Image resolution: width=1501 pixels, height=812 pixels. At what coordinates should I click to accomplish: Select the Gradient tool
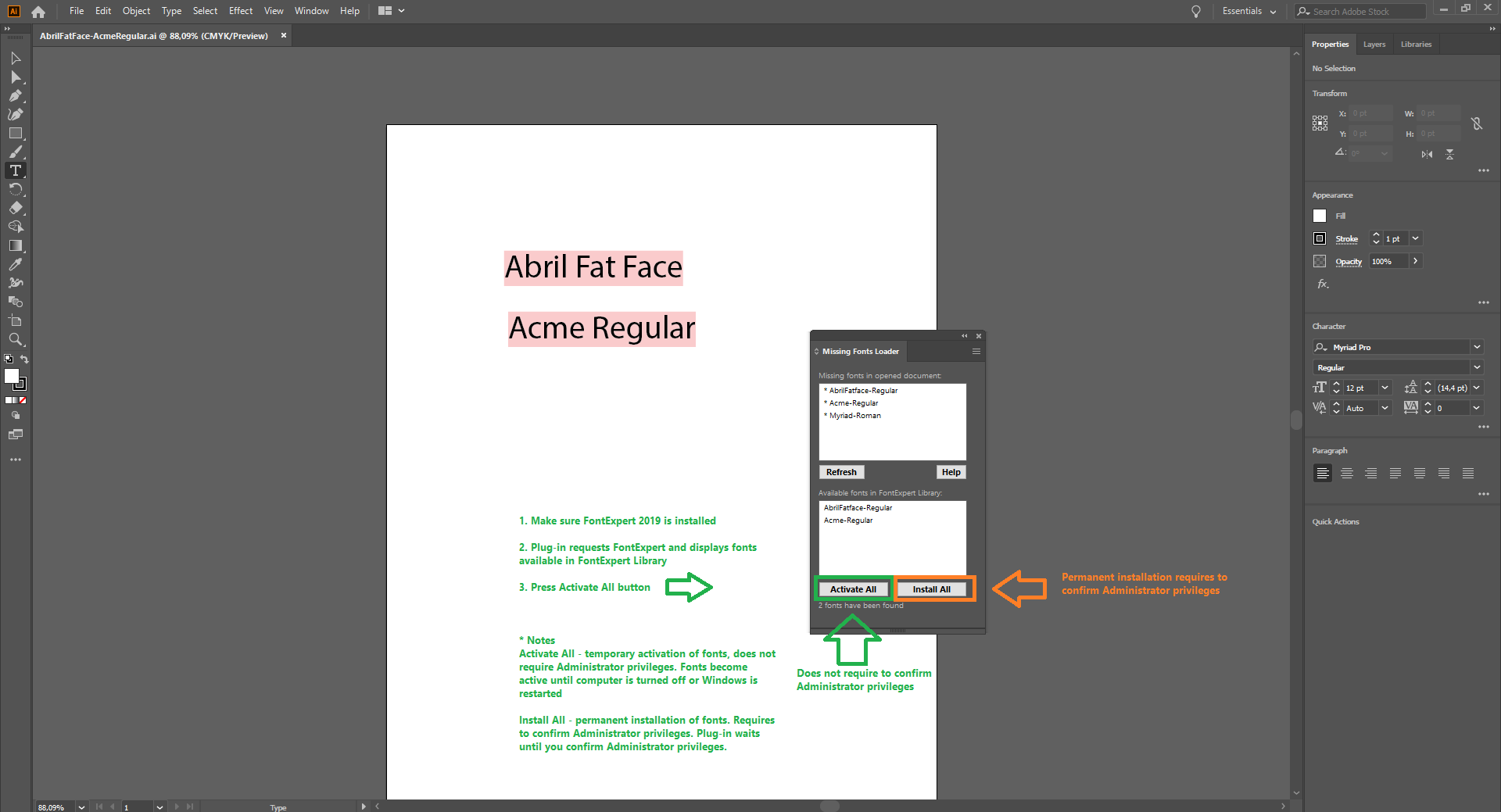click(x=15, y=245)
